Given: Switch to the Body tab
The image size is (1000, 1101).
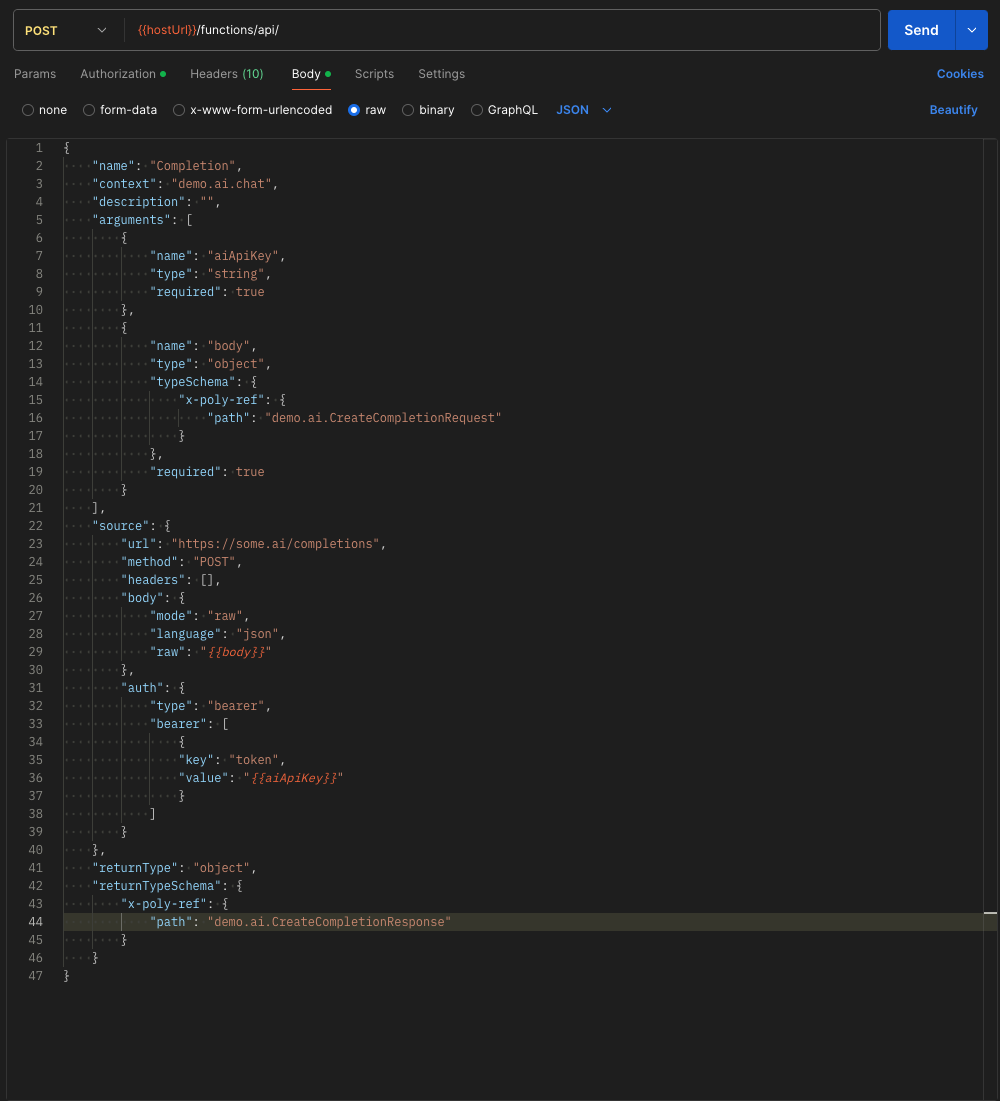Looking at the screenshot, I should point(308,74).
